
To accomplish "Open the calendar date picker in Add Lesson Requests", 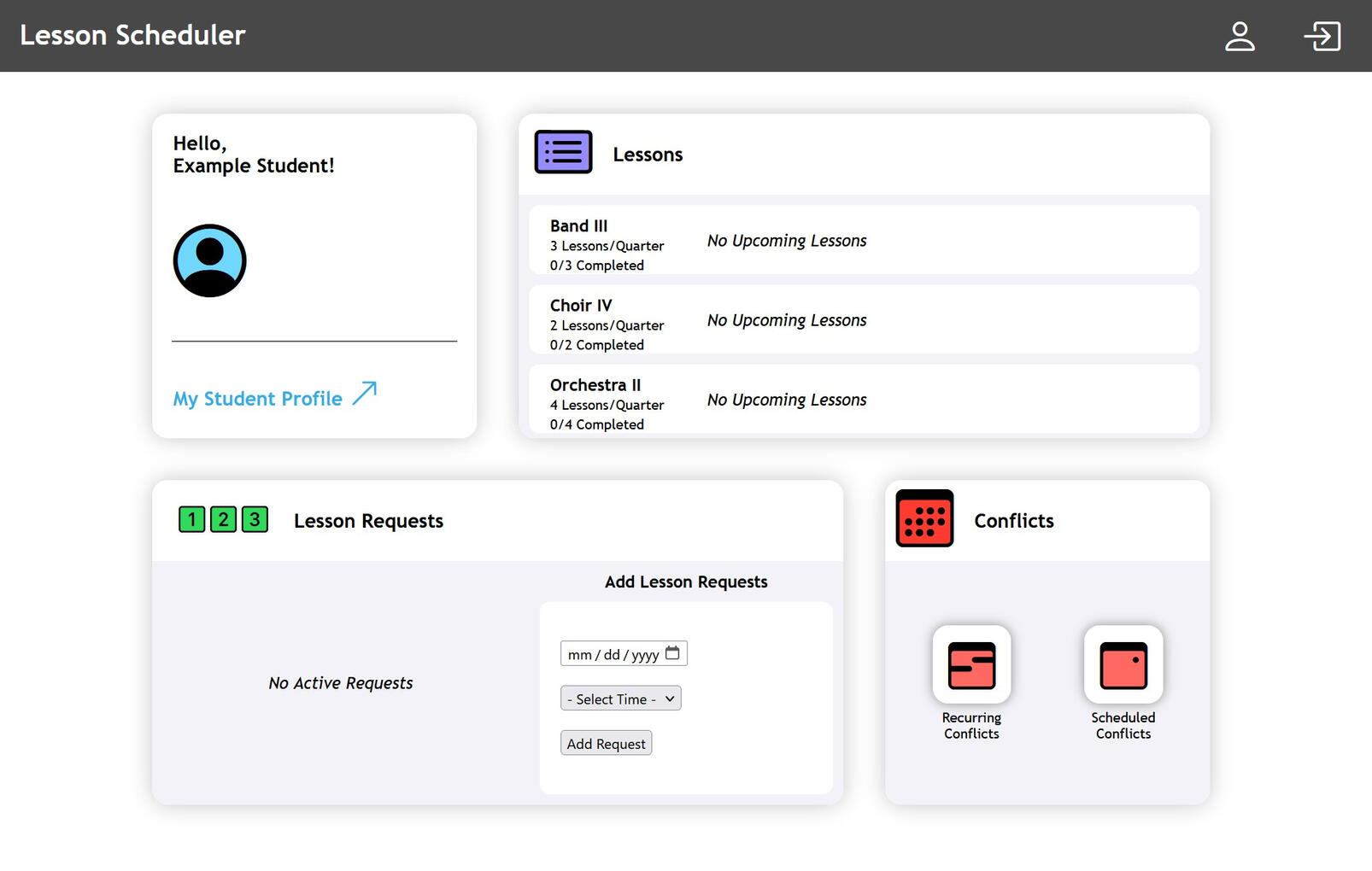I will coord(673,652).
